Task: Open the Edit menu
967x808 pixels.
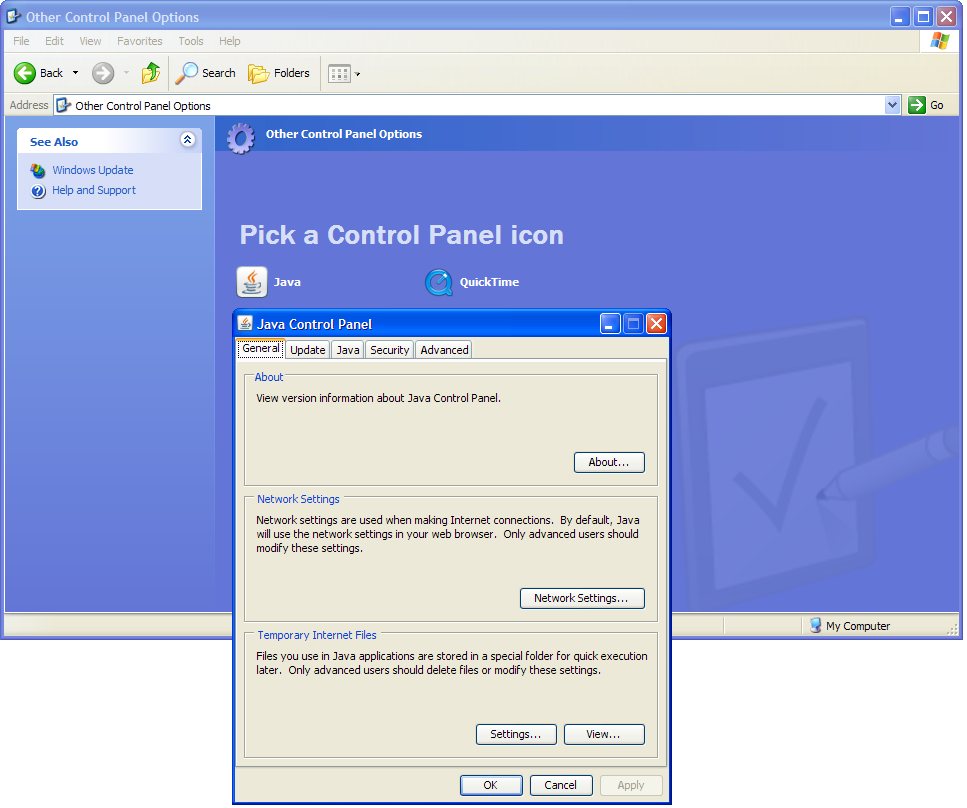Action: click(x=54, y=41)
